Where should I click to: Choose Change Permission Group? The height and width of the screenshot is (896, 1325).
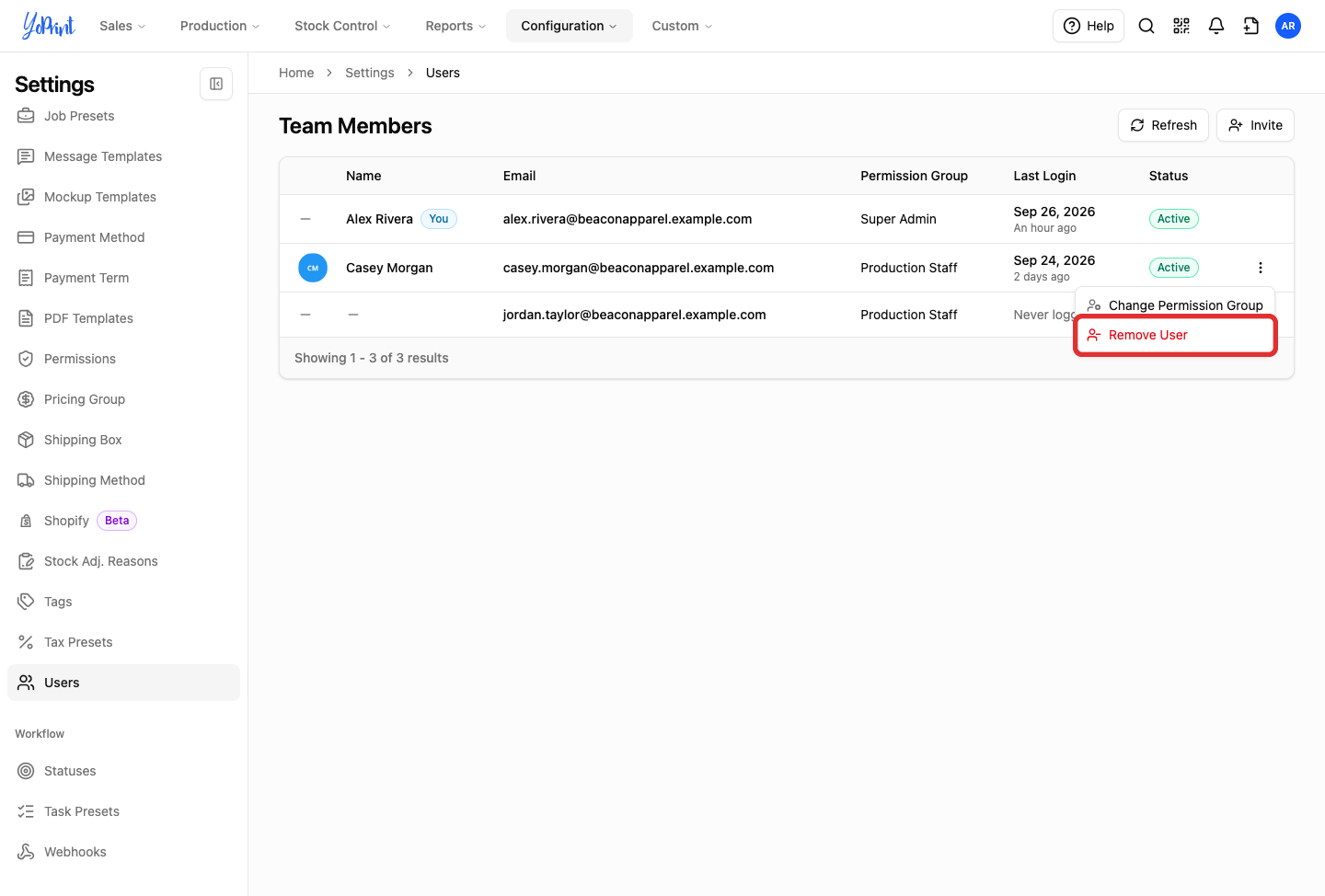click(x=1175, y=305)
